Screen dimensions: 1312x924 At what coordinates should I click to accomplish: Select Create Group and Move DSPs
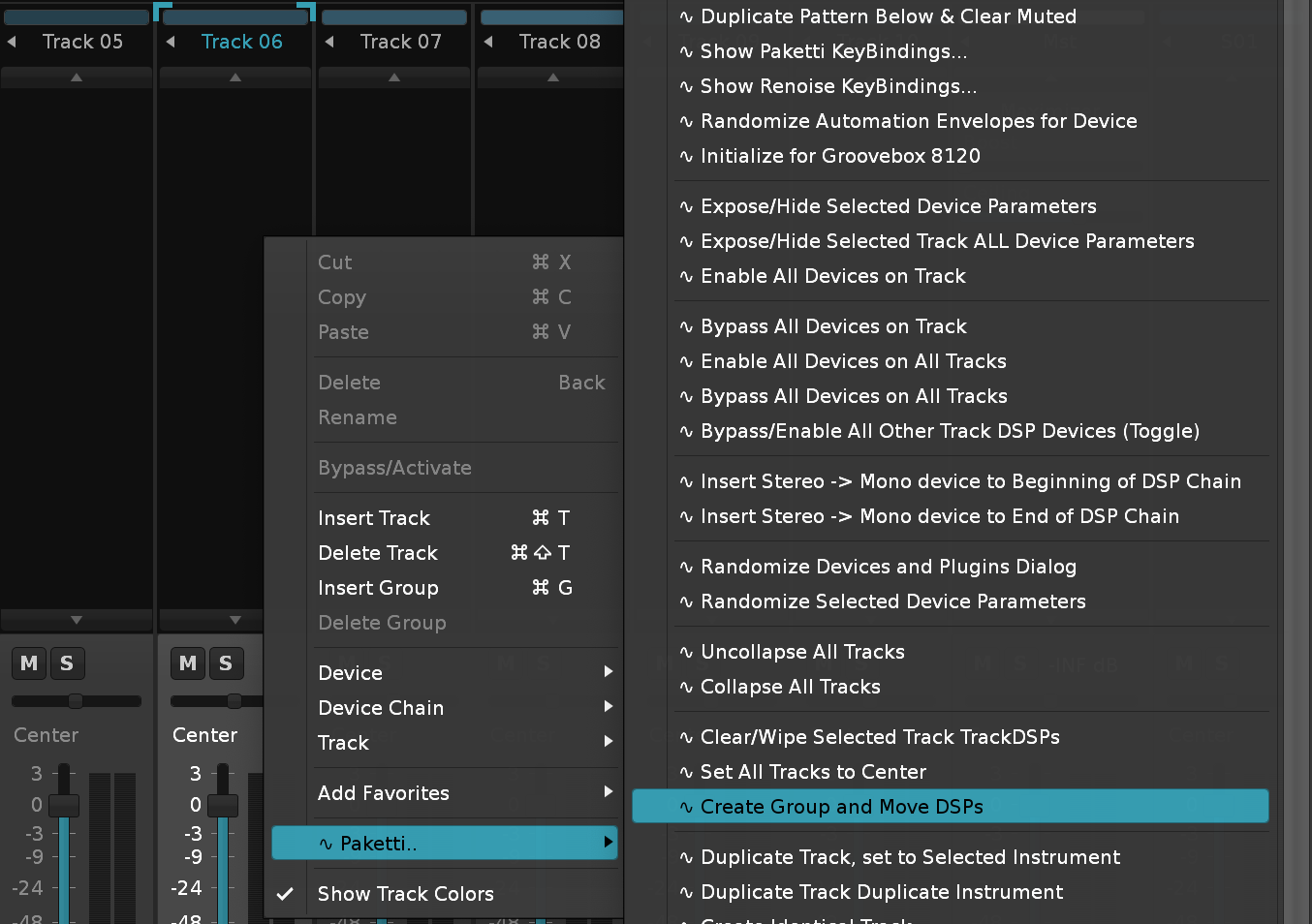tap(841, 807)
